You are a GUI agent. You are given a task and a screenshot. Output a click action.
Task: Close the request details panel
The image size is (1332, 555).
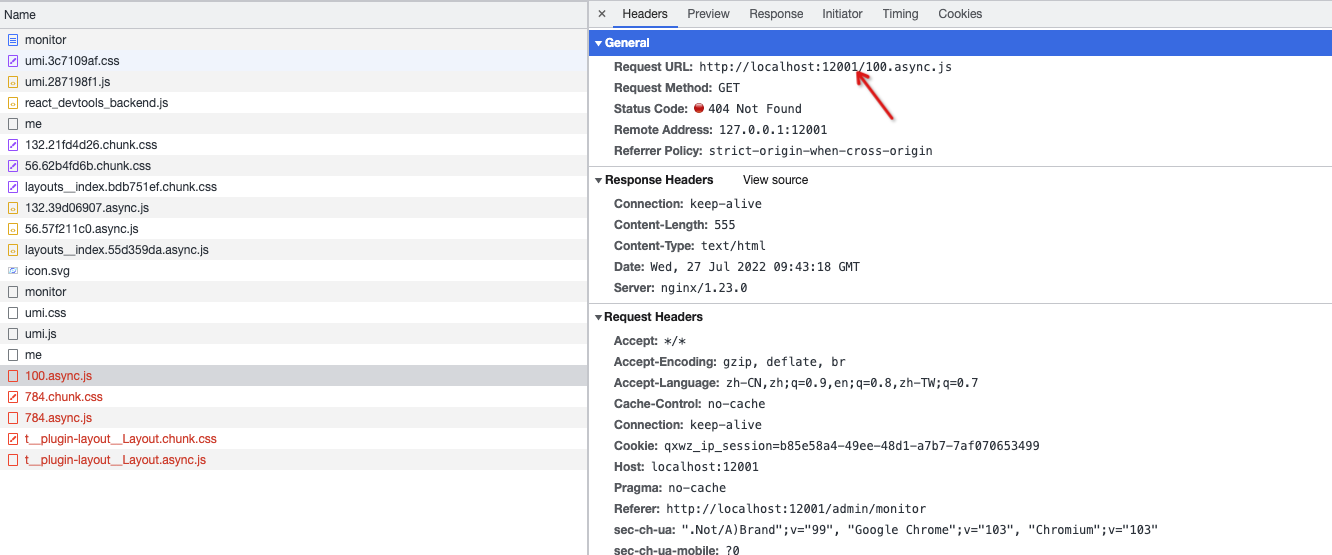(x=601, y=14)
